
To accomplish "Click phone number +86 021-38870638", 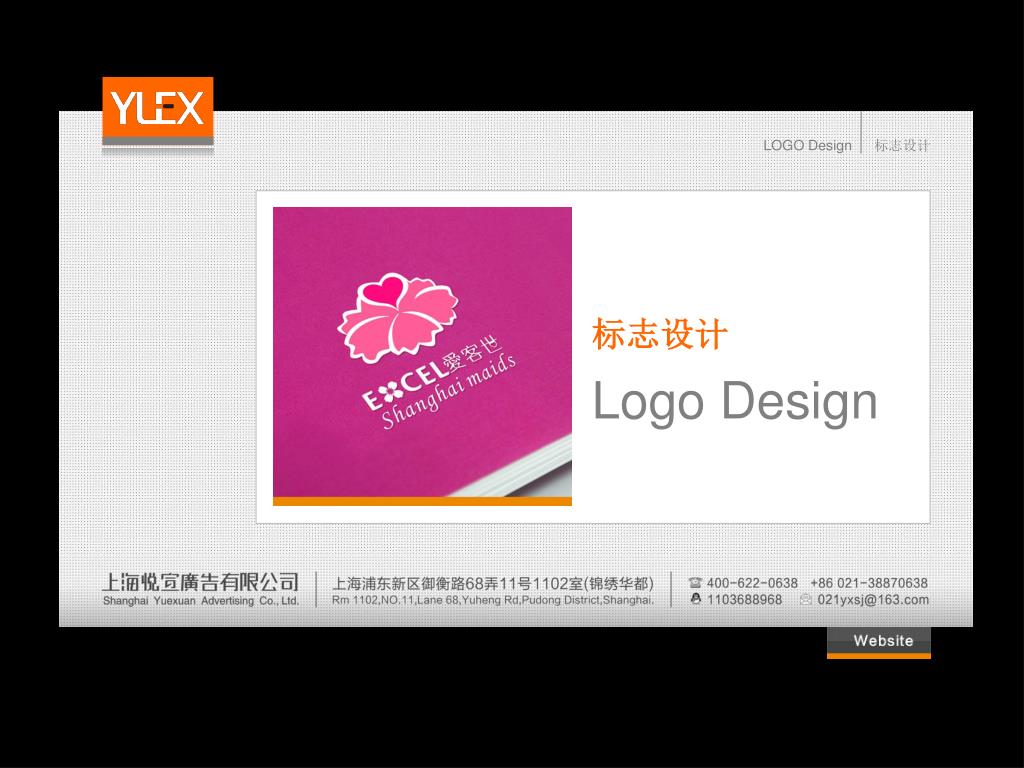I will pyautogui.click(x=869, y=583).
